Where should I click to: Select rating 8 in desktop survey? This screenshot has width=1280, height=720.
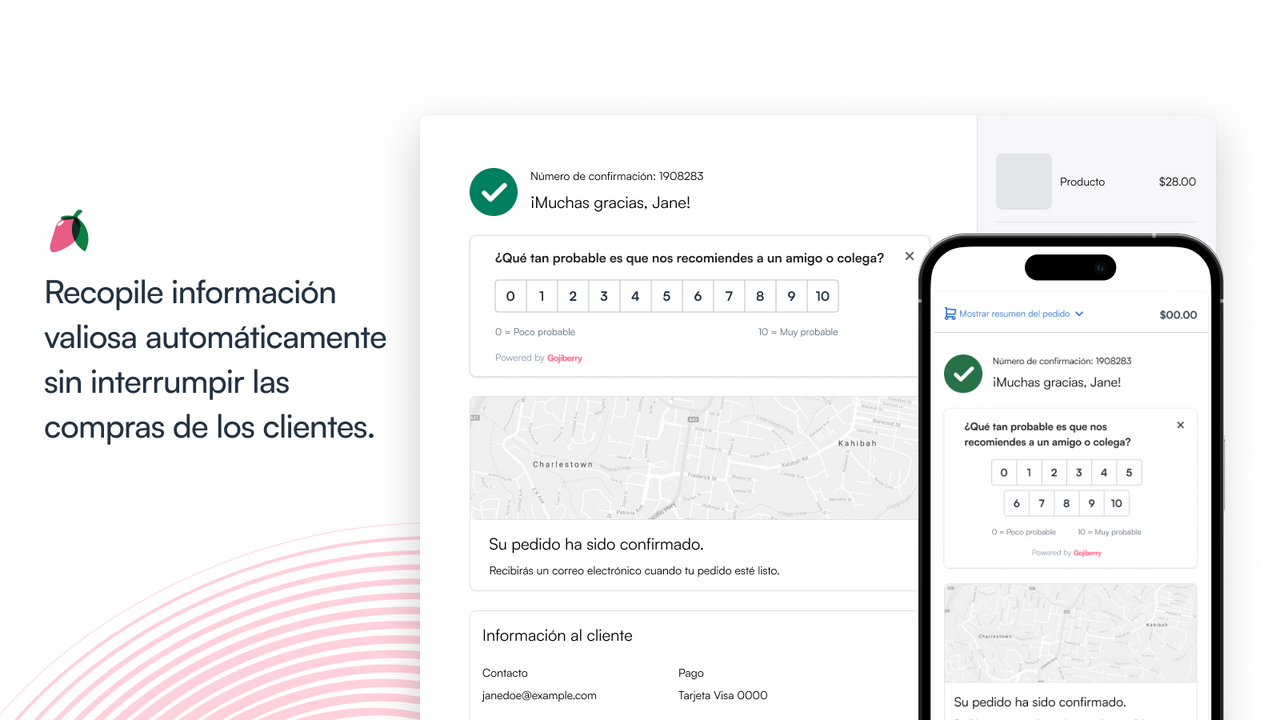[x=760, y=296]
